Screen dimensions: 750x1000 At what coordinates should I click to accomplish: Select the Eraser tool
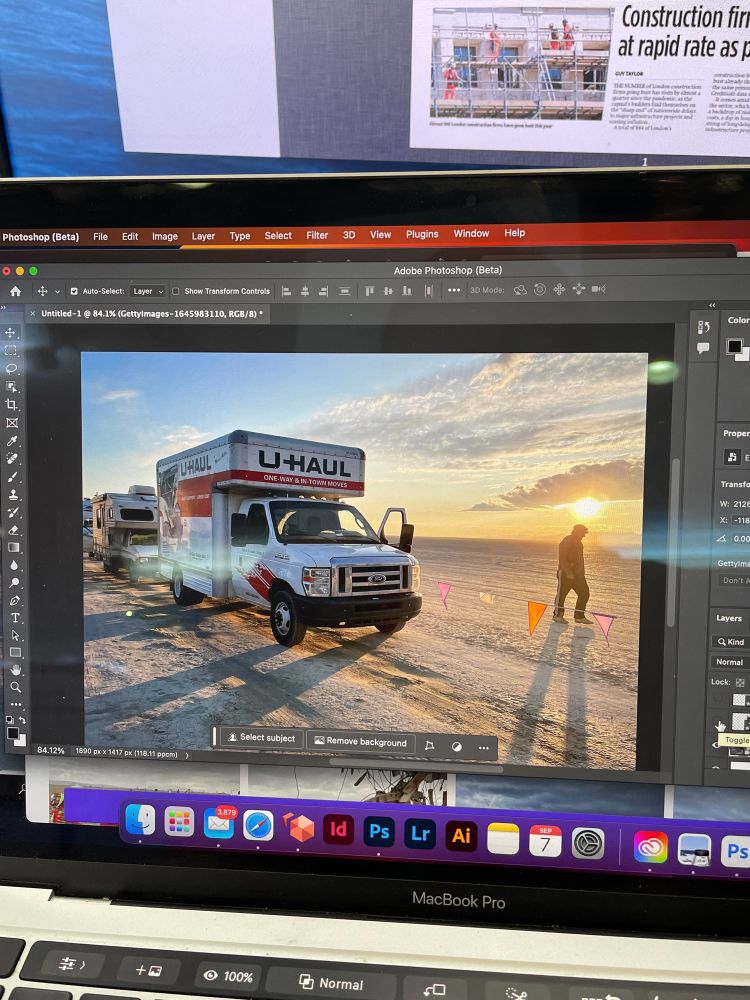coord(13,530)
